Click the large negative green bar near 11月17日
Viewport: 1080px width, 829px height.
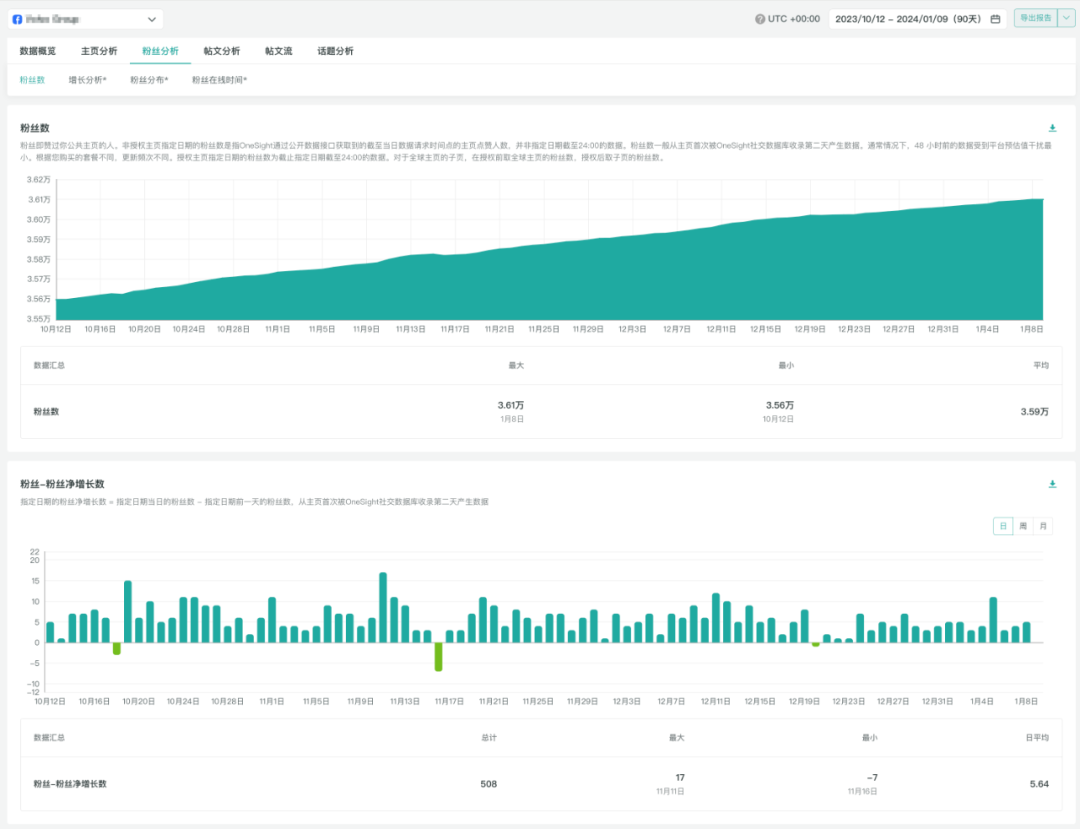coord(438,657)
